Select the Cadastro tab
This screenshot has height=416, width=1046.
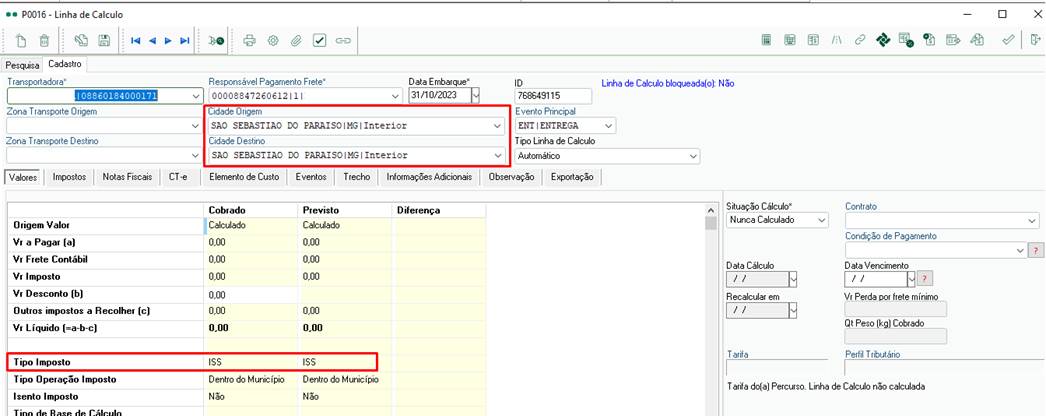(65, 64)
